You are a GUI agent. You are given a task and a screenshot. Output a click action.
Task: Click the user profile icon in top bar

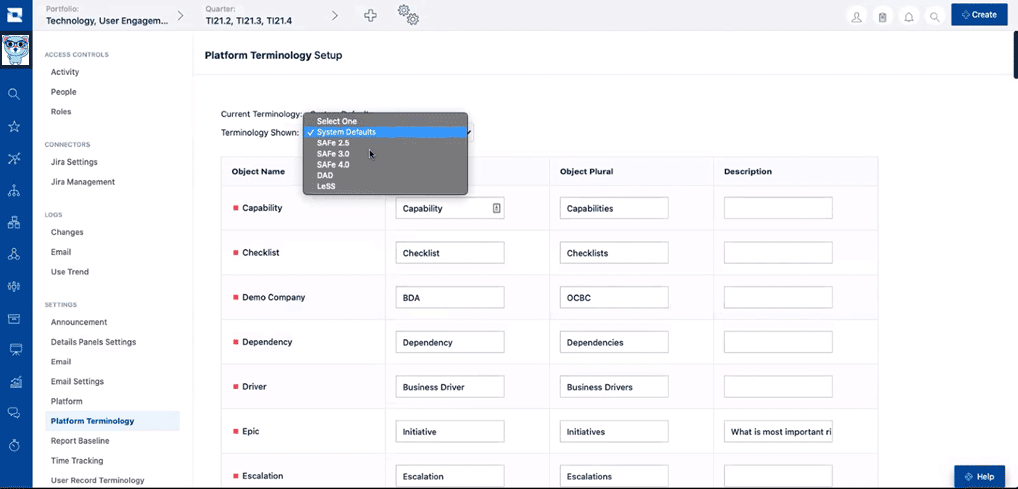[856, 17]
